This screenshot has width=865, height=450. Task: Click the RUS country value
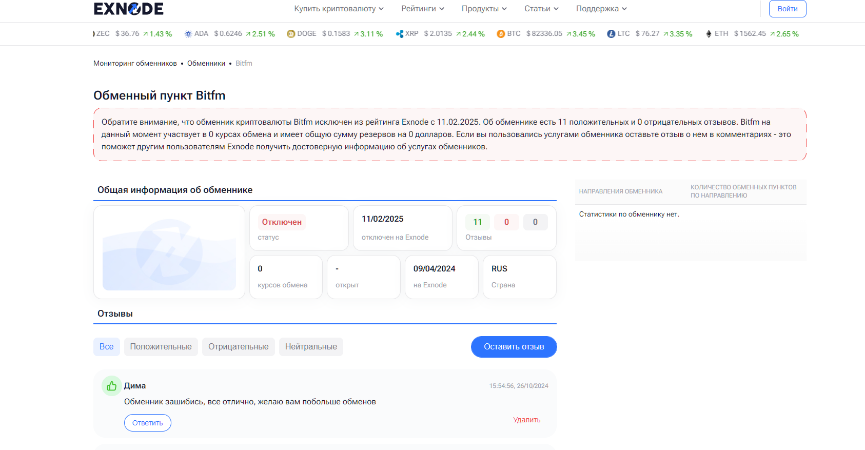[x=499, y=269]
